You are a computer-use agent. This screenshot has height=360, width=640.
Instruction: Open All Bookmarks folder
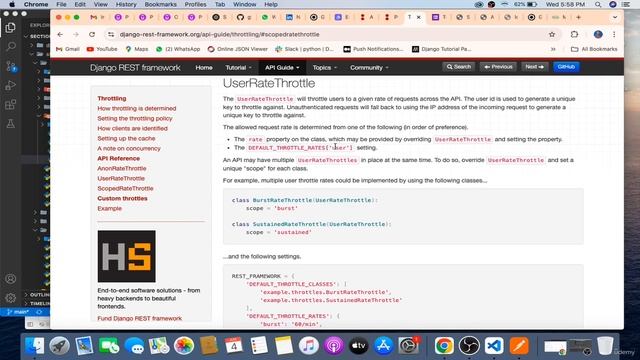point(594,49)
